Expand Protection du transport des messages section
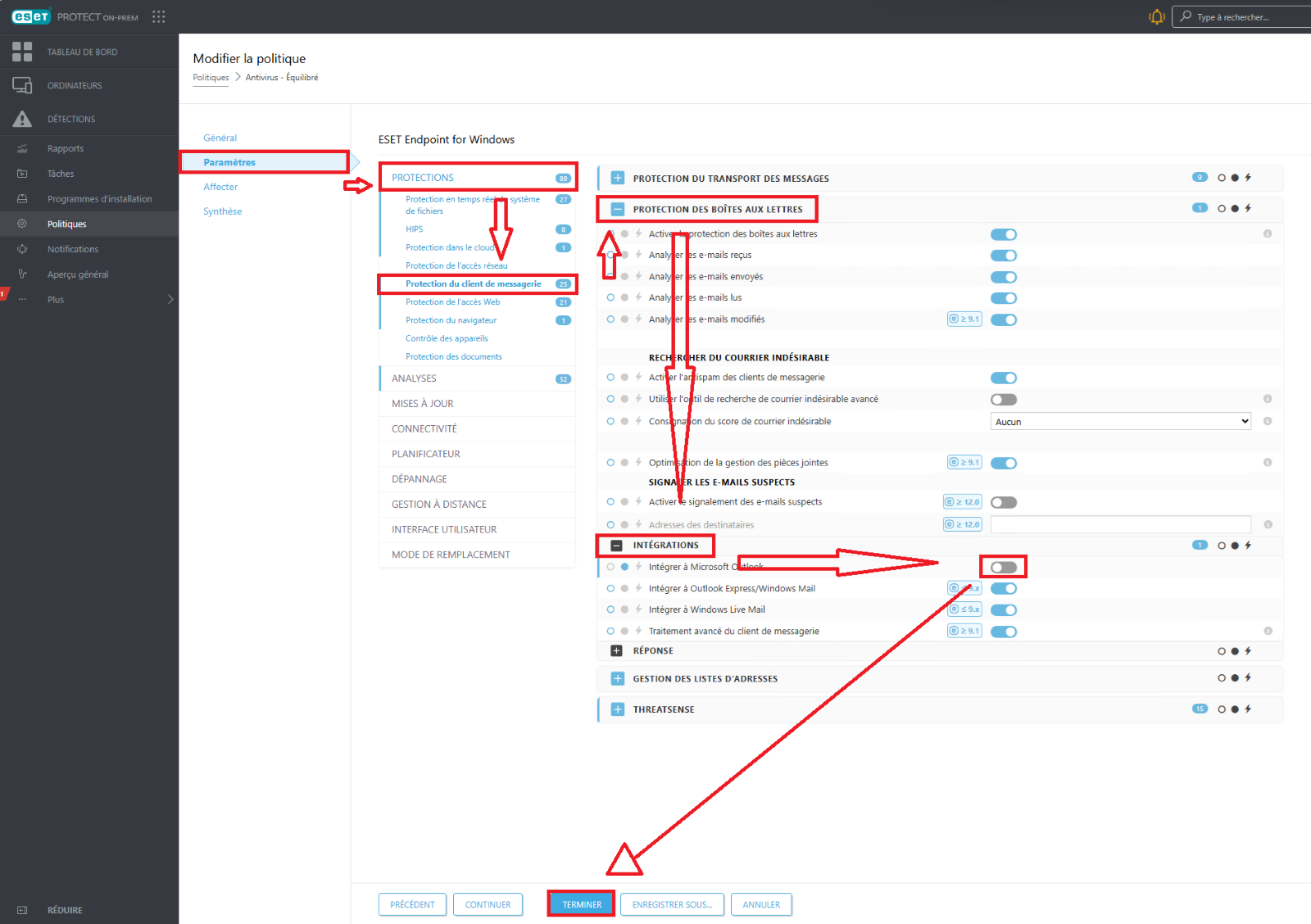1311x924 pixels. click(618, 178)
